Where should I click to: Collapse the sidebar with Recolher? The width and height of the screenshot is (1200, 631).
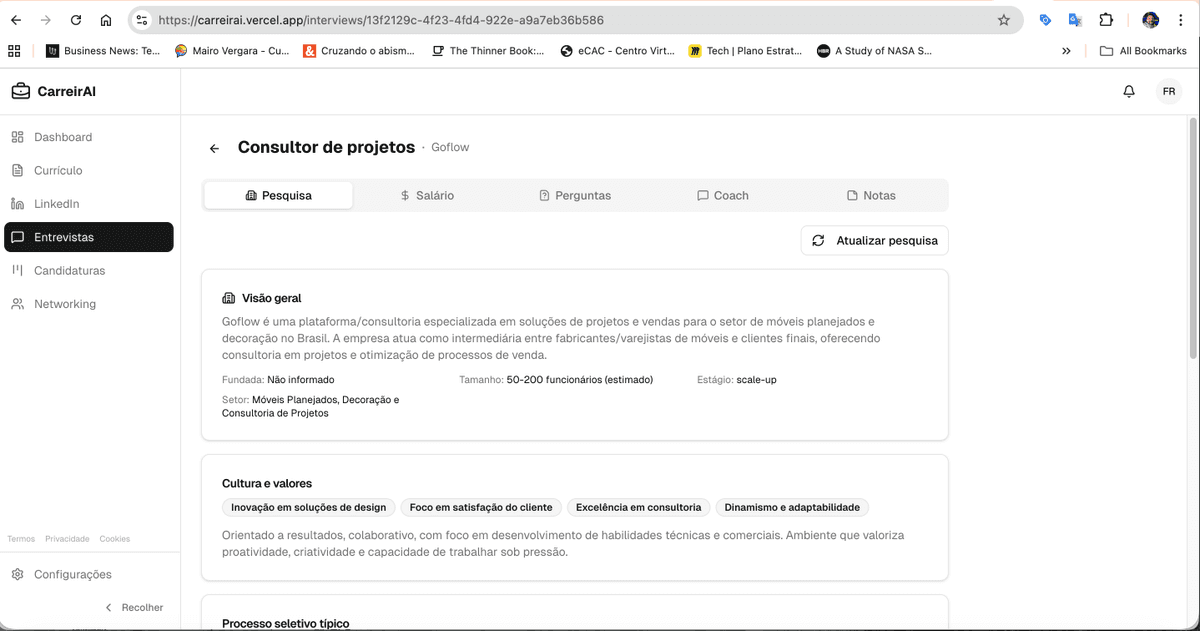[x=133, y=607]
